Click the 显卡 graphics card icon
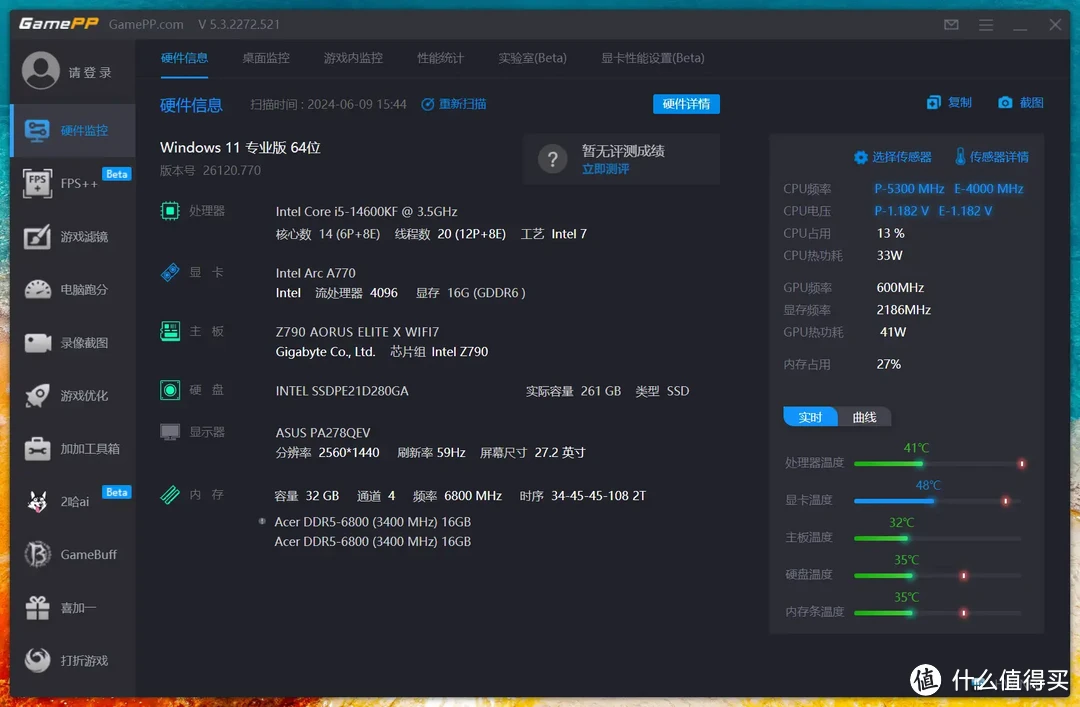 coord(169,272)
